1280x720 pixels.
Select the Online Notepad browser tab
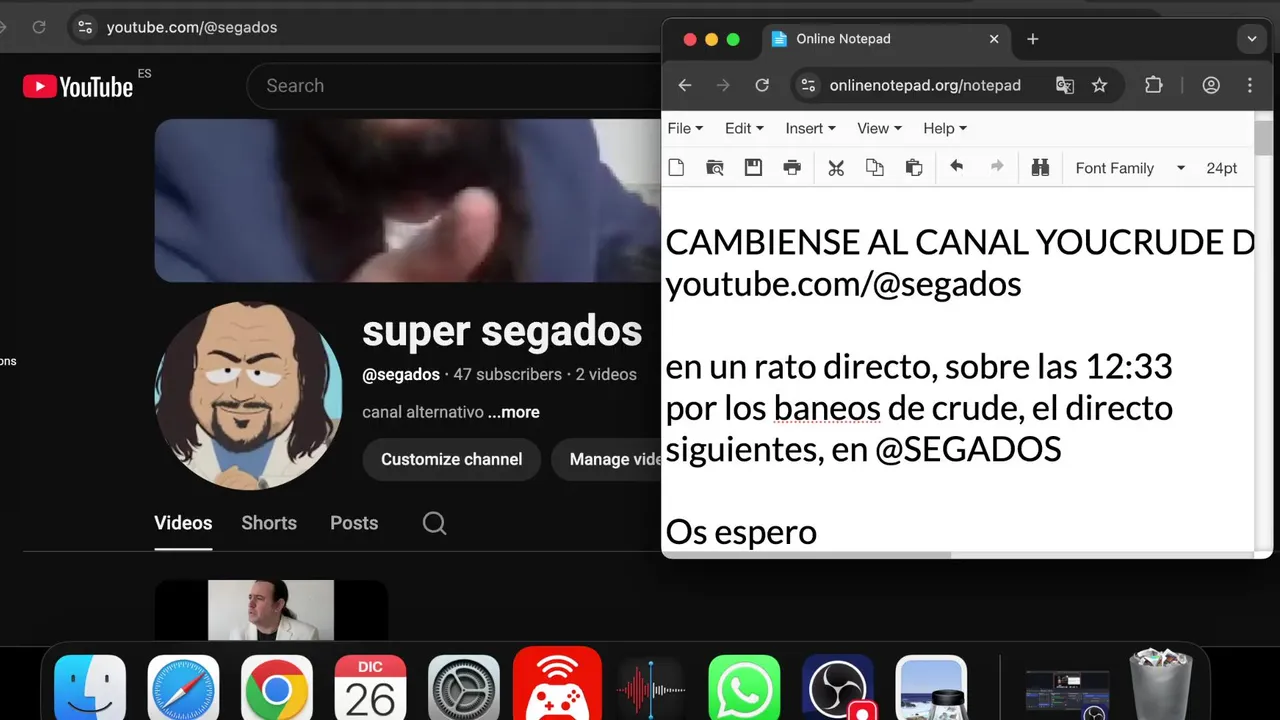(x=885, y=39)
